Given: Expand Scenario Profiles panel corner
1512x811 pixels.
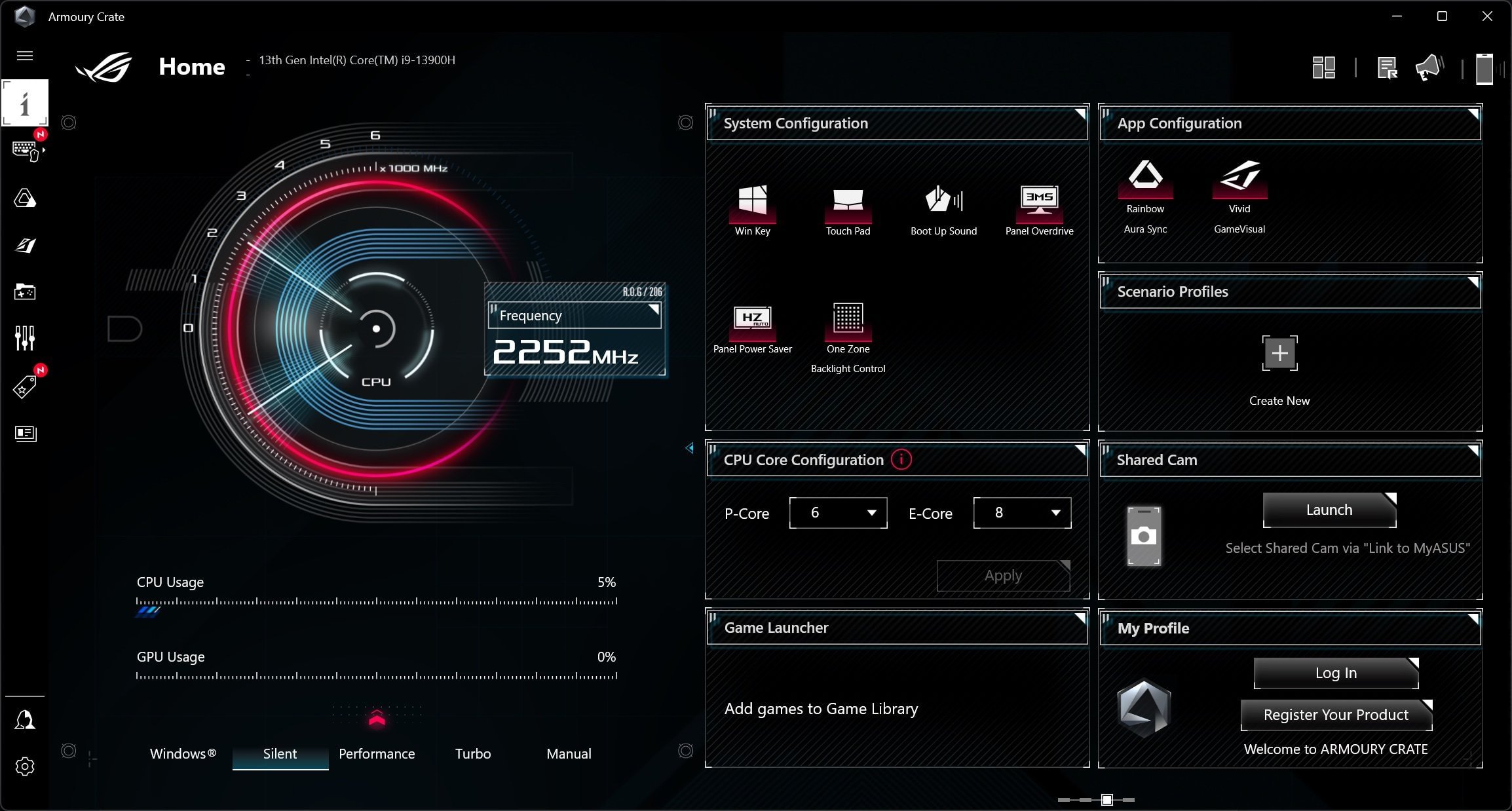Looking at the screenshot, I should pyautogui.click(x=1473, y=282).
